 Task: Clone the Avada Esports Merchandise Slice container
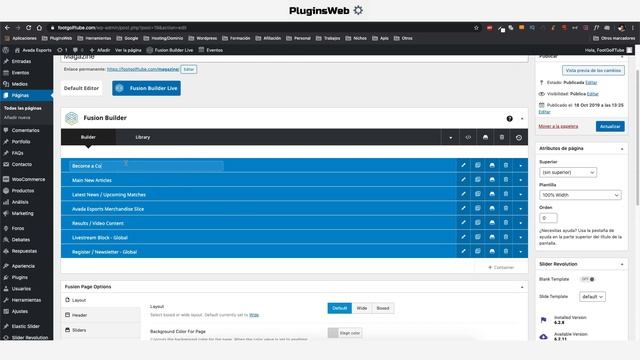pos(478,208)
